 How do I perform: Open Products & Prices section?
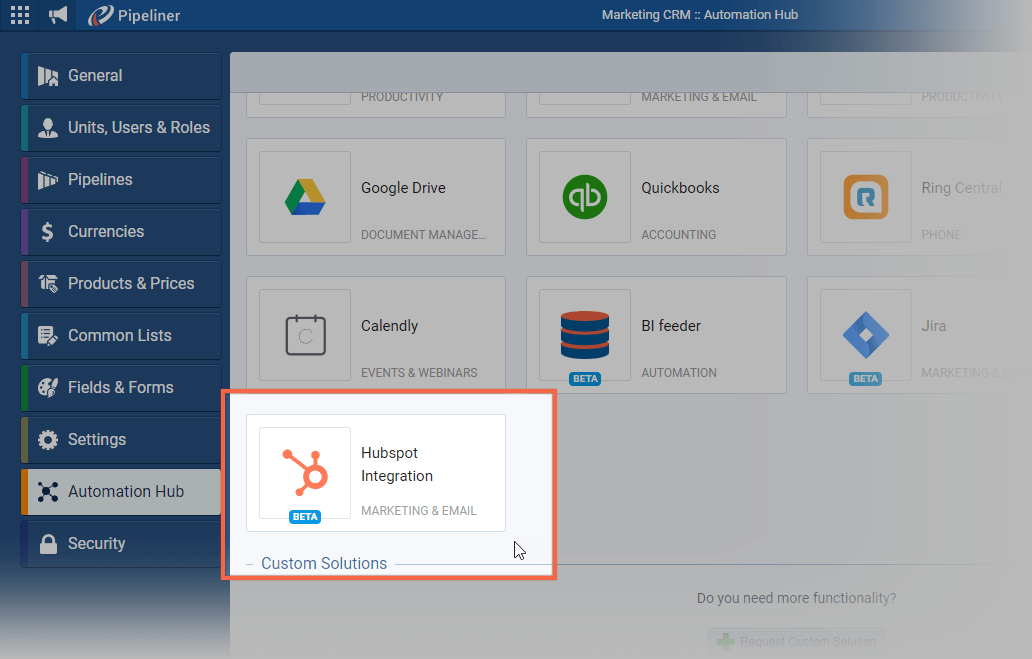pos(121,284)
